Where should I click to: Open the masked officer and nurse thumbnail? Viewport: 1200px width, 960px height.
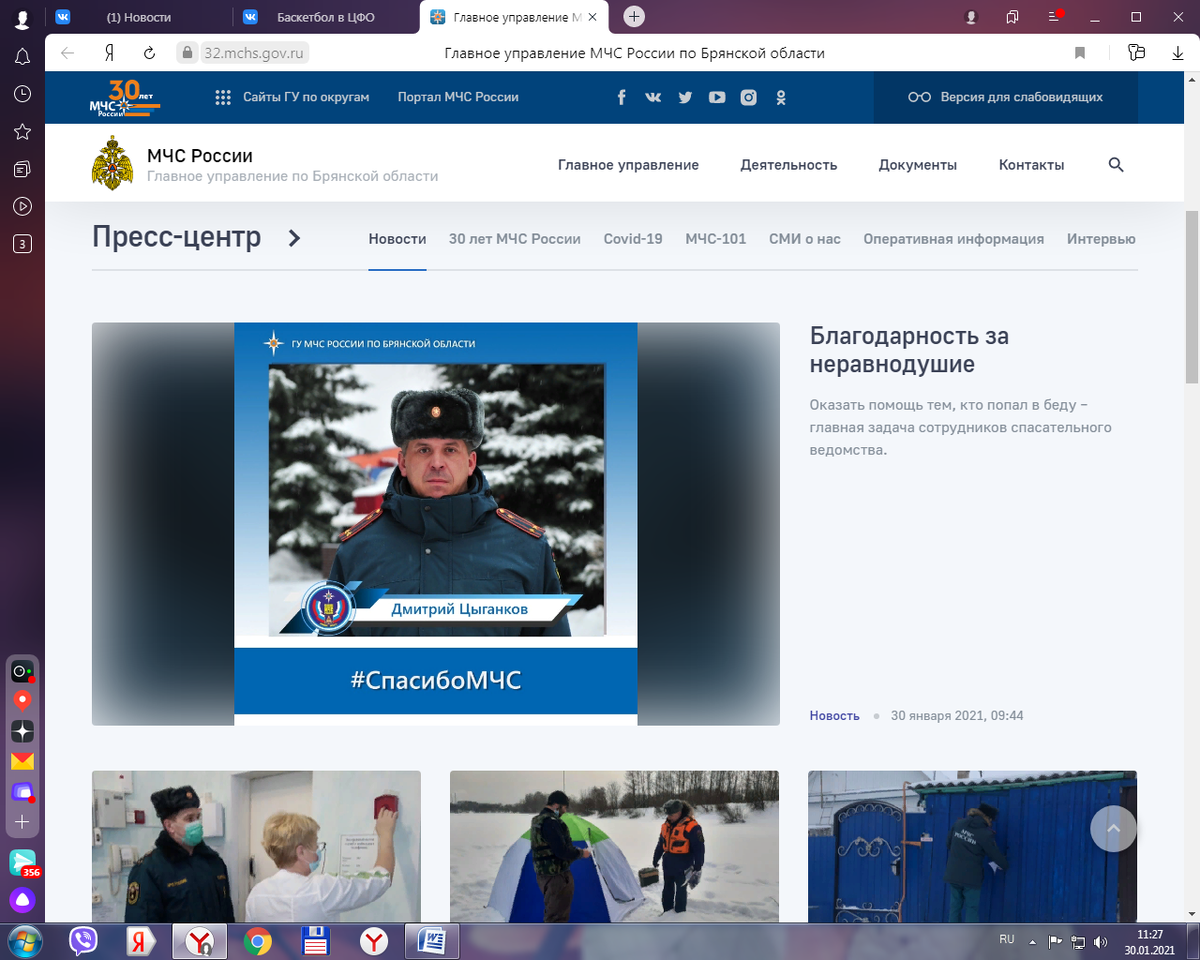point(256,846)
